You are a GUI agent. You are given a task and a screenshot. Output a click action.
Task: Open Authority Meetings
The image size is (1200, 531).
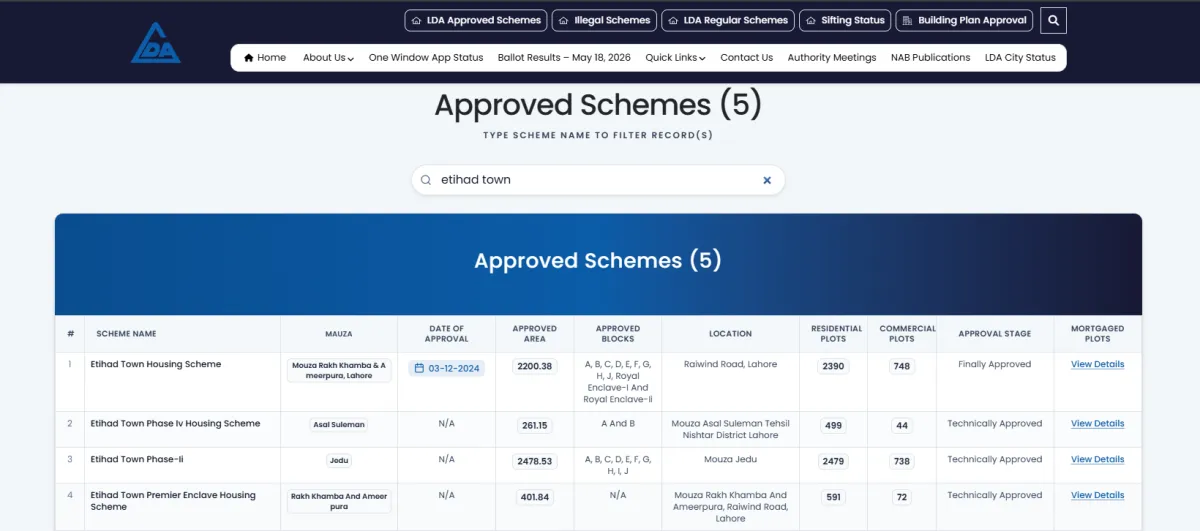pyautogui.click(x=832, y=58)
